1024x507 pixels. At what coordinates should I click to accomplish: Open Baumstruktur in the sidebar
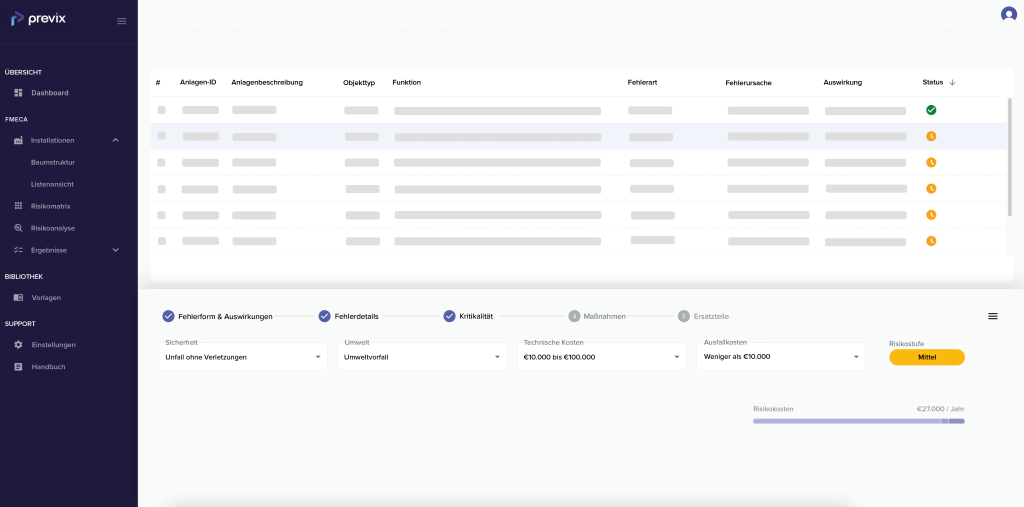tap(53, 162)
